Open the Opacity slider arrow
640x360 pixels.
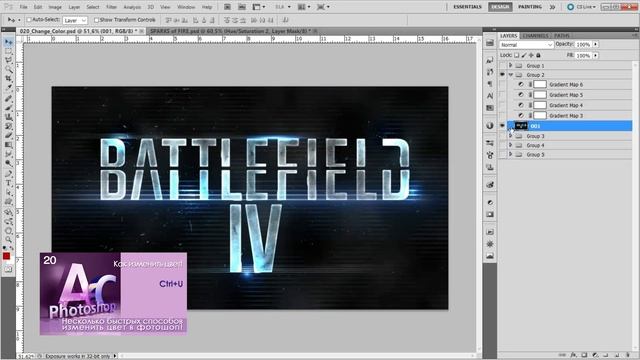(x=596, y=44)
